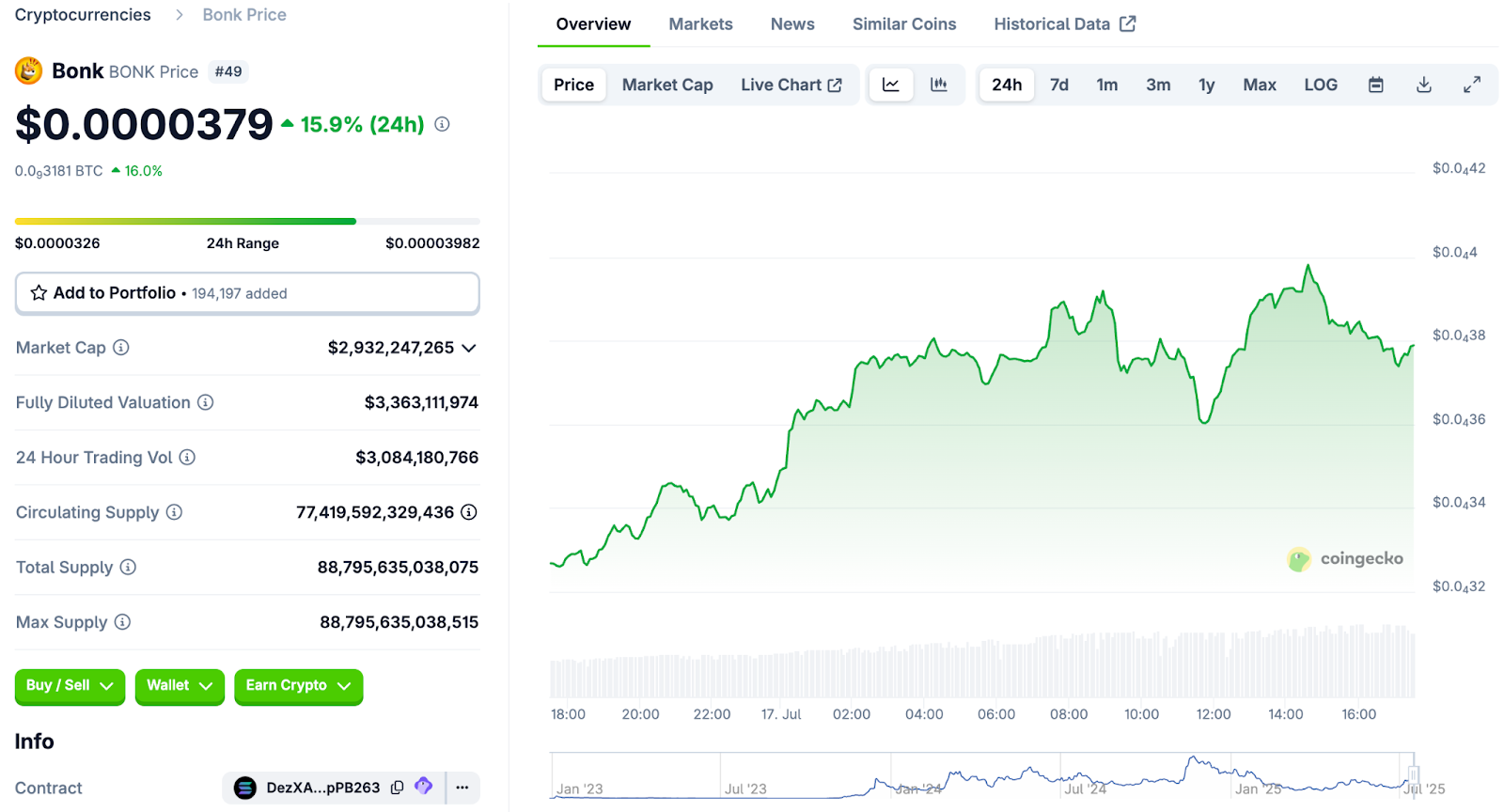Switch to the Similar Coins tab

coord(904,23)
